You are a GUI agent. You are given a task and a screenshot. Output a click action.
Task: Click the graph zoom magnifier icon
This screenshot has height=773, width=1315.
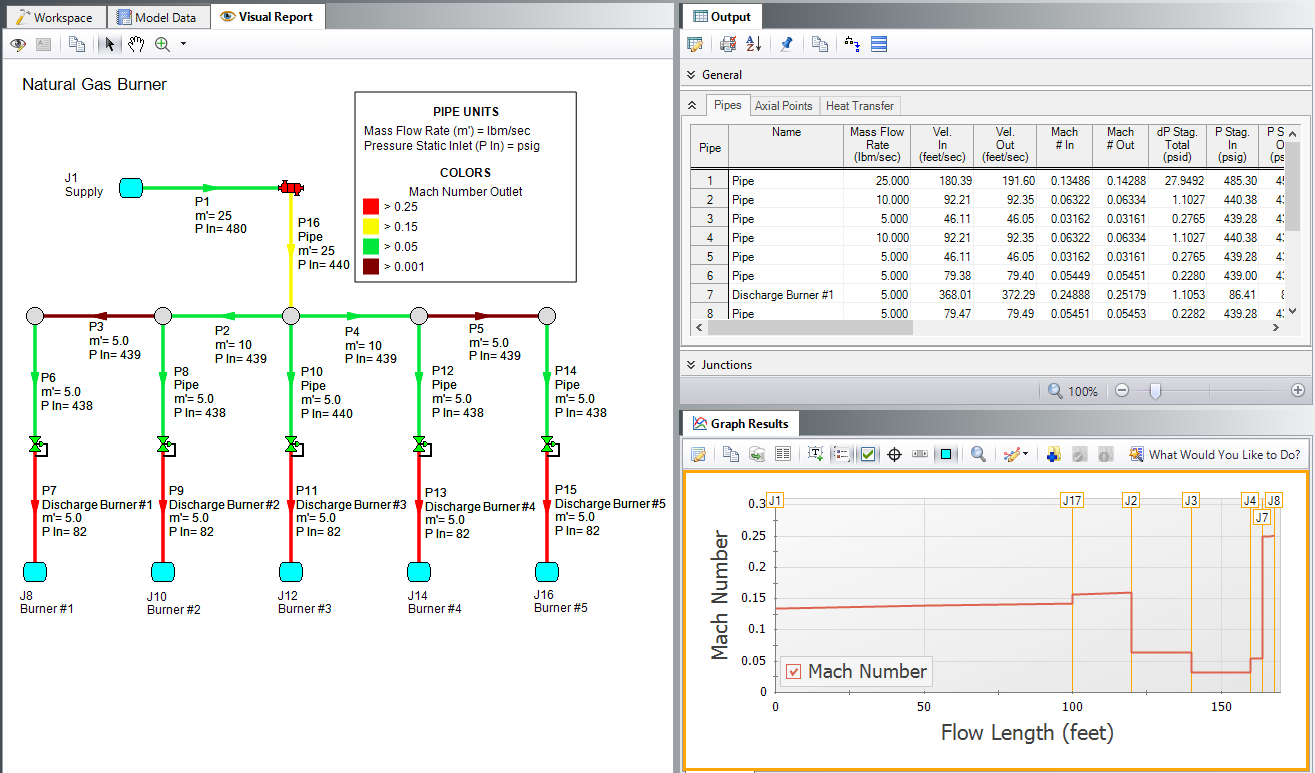[978, 454]
